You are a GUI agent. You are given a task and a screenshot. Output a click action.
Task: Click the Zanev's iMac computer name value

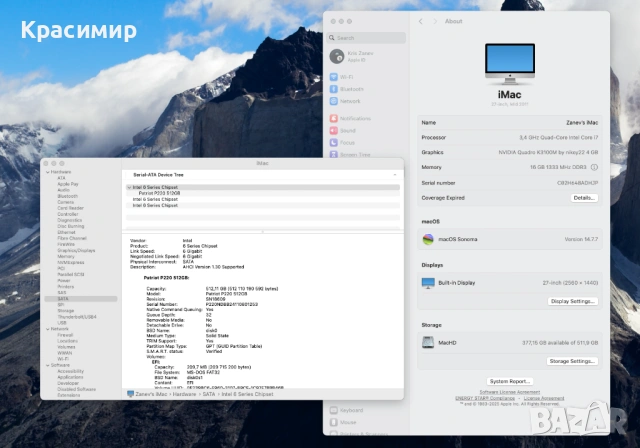coord(582,122)
